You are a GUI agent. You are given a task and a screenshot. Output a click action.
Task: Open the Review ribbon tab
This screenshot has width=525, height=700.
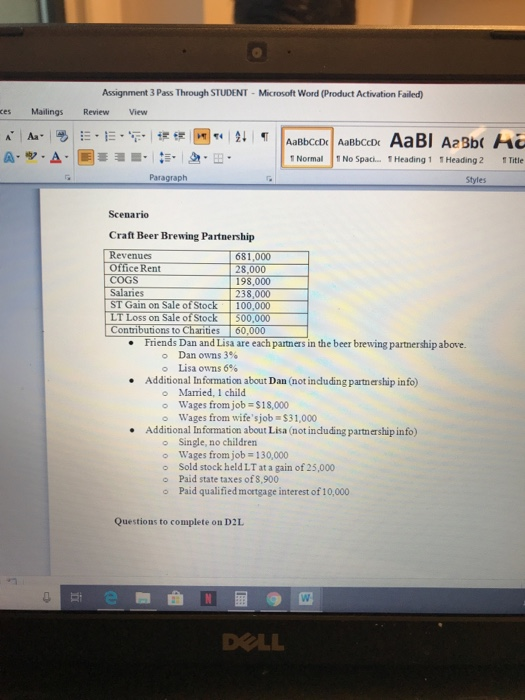(96, 112)
